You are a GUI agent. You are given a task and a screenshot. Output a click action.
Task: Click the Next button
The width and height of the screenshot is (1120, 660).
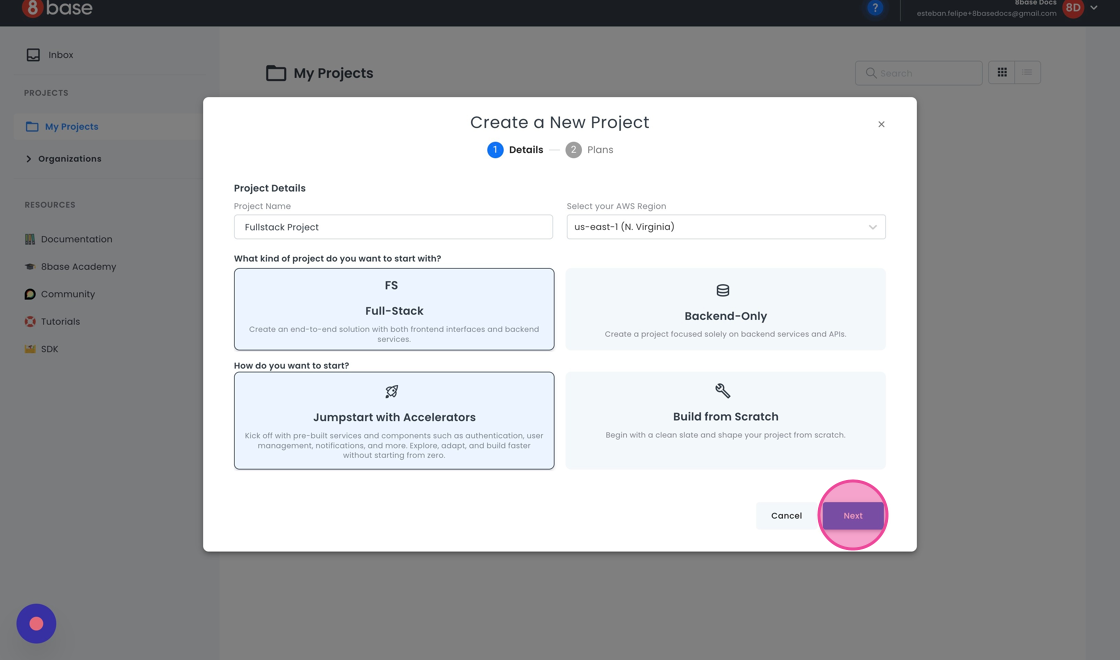[x=853, y=516]
